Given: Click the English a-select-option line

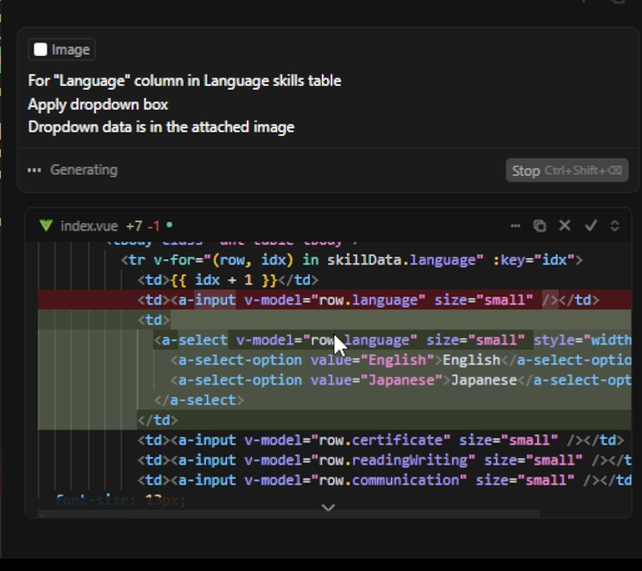Looking at the screenshot, I should pyautogui.click(x=400, y=360).
